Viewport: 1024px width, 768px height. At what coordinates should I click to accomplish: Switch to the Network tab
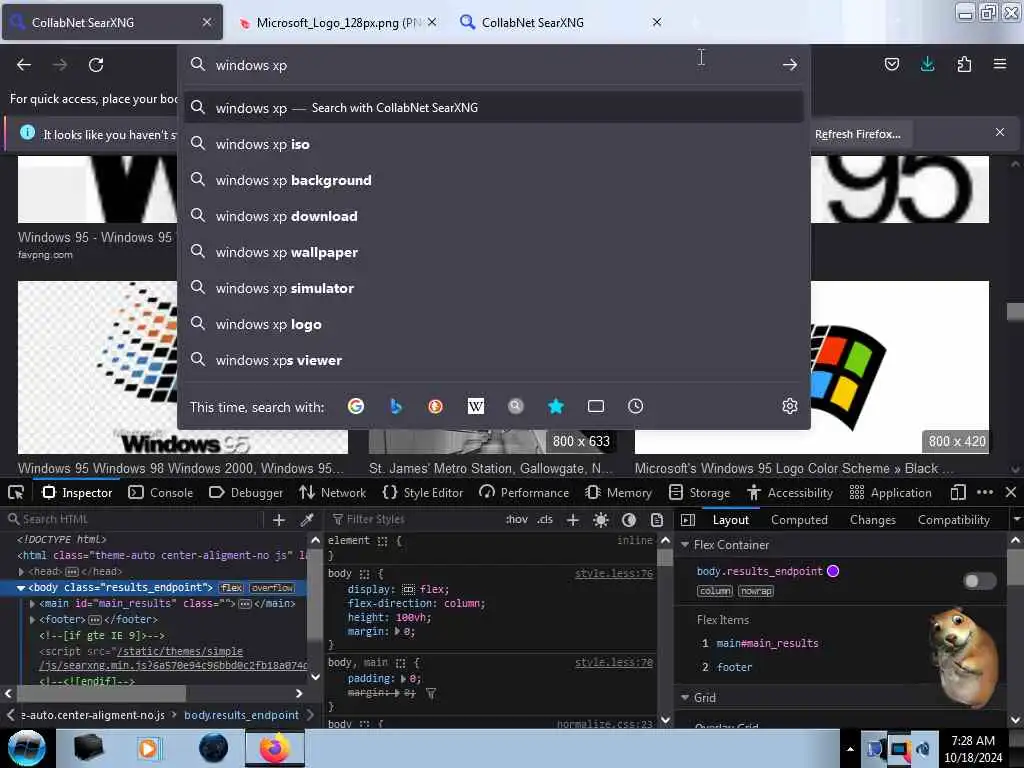[332, 492]
